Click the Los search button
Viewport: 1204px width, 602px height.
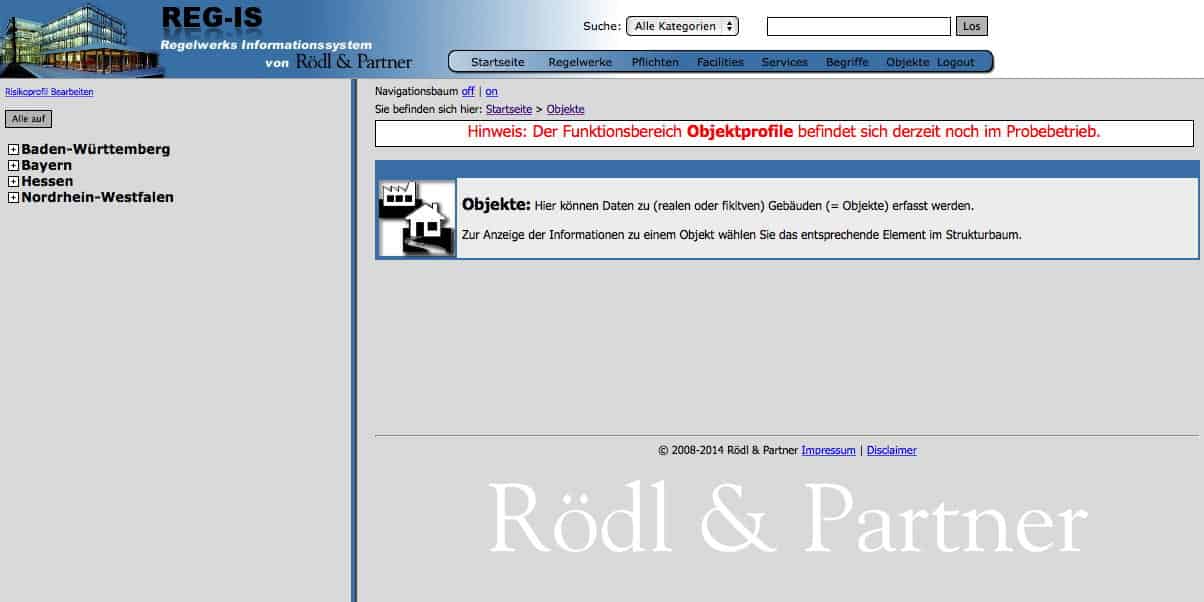click(x=971, y=26)
